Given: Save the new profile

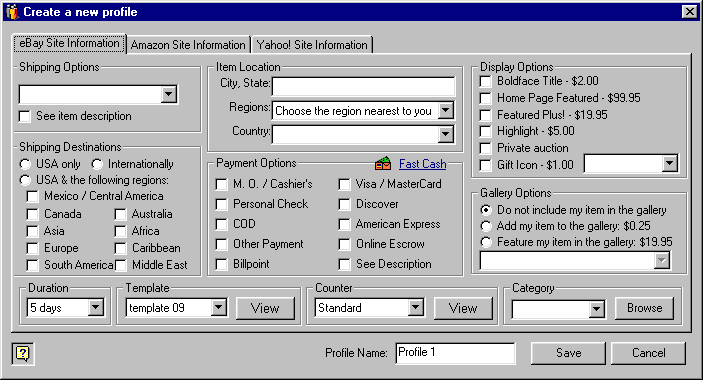Looking at the screenshot, I should tap(568, 353).
